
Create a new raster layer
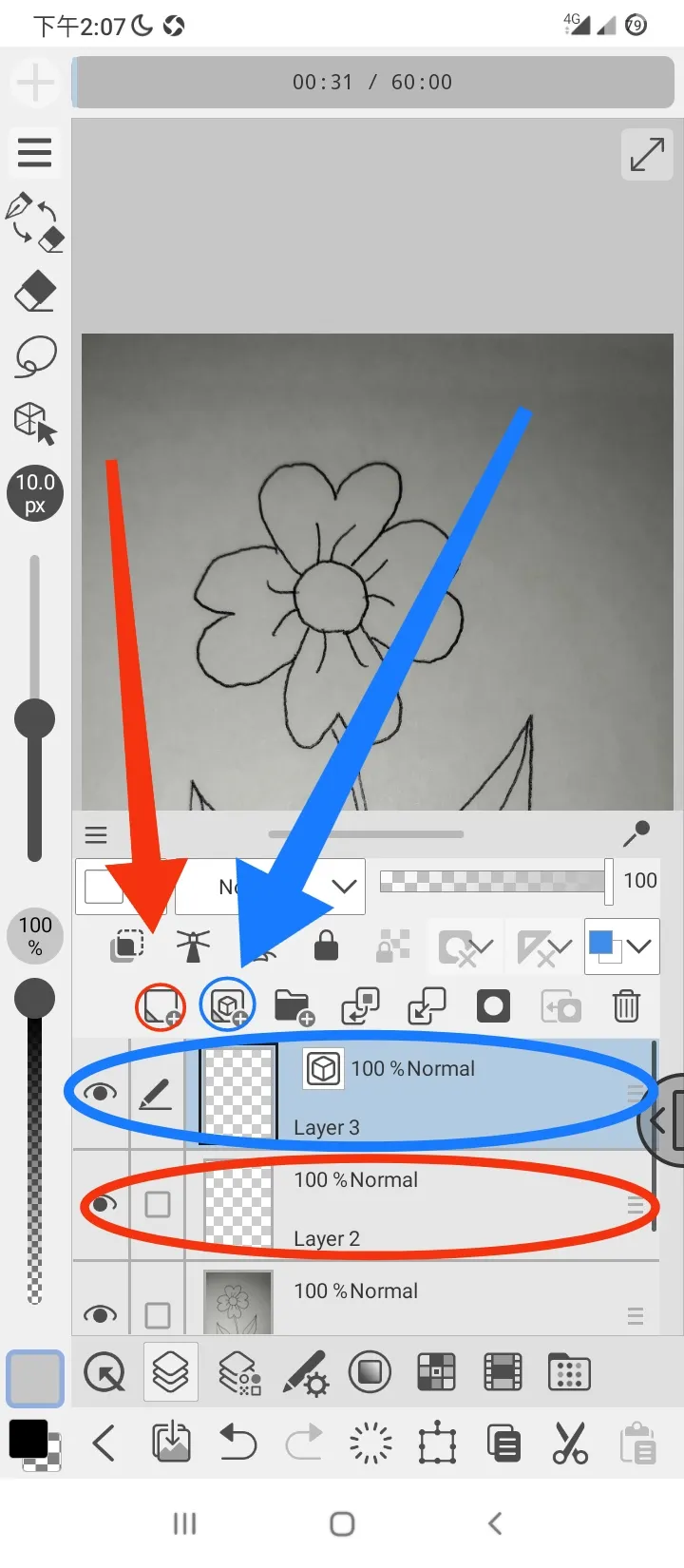pyautogui.click(x=161, y=1006)
